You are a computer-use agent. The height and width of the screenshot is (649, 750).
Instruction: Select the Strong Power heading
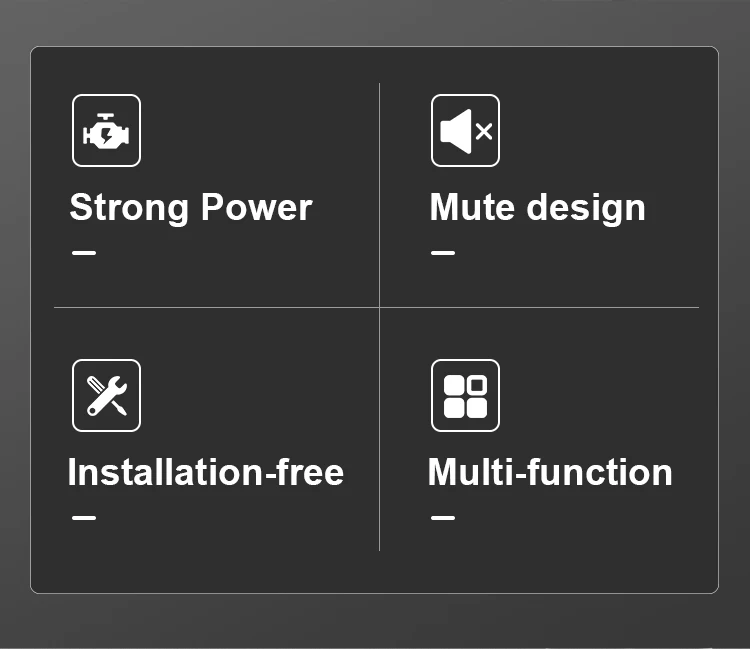click(190, 208)
